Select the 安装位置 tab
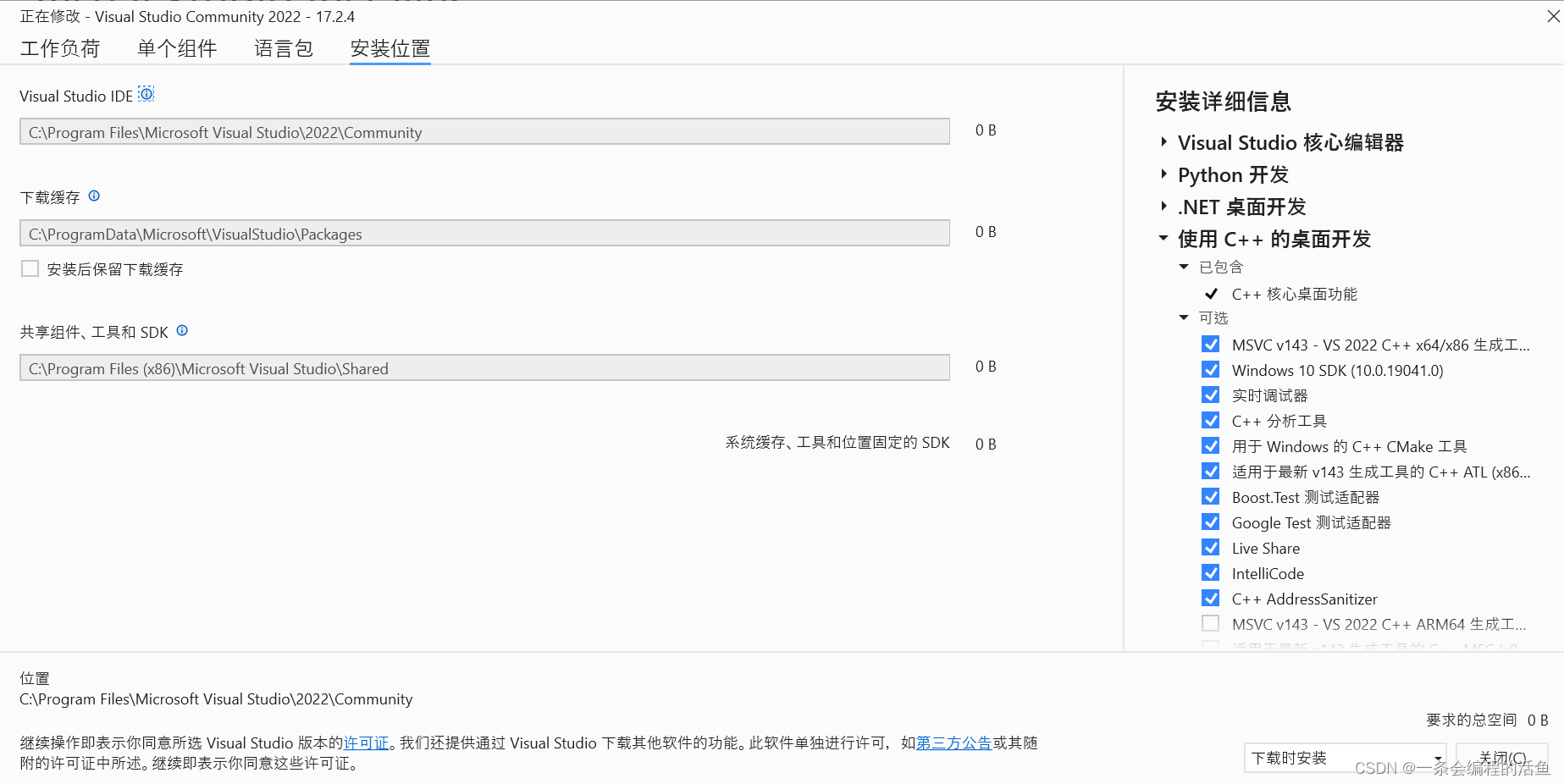1564x784 pixels. 390,48
